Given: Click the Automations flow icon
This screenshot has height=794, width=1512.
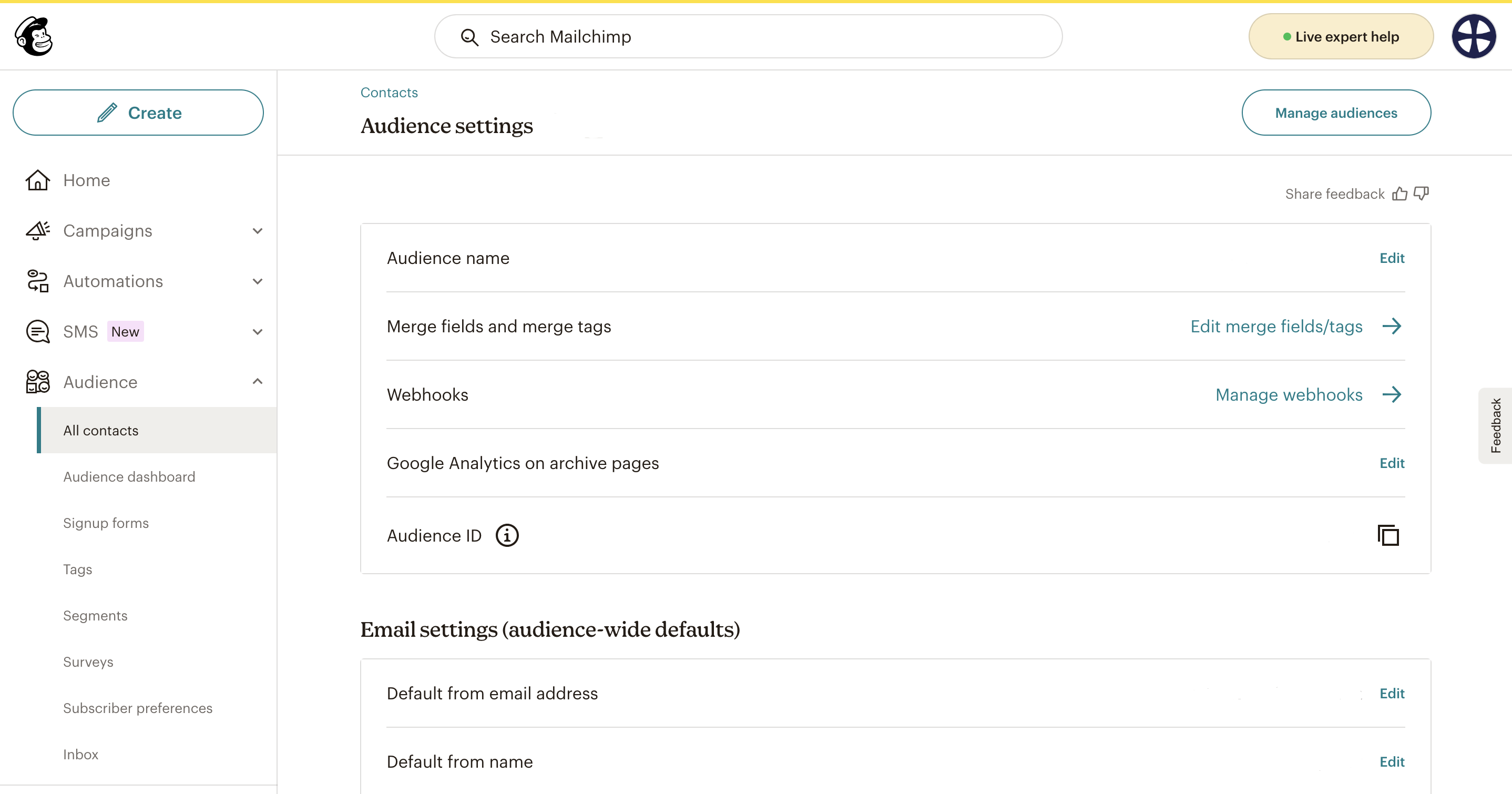Looking at the screenshot, I should pos(37,281).
